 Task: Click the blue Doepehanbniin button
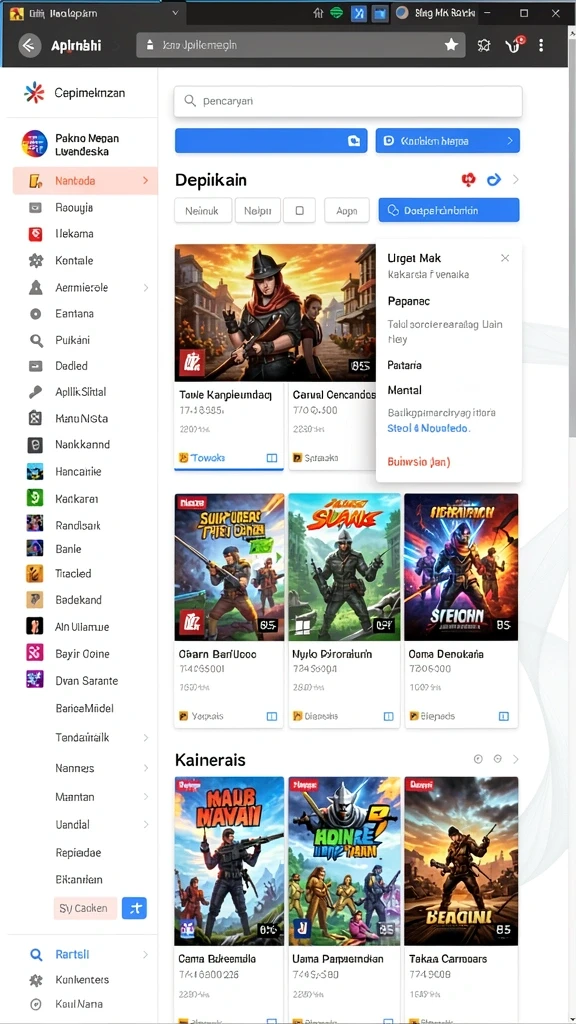coord(449,210)
